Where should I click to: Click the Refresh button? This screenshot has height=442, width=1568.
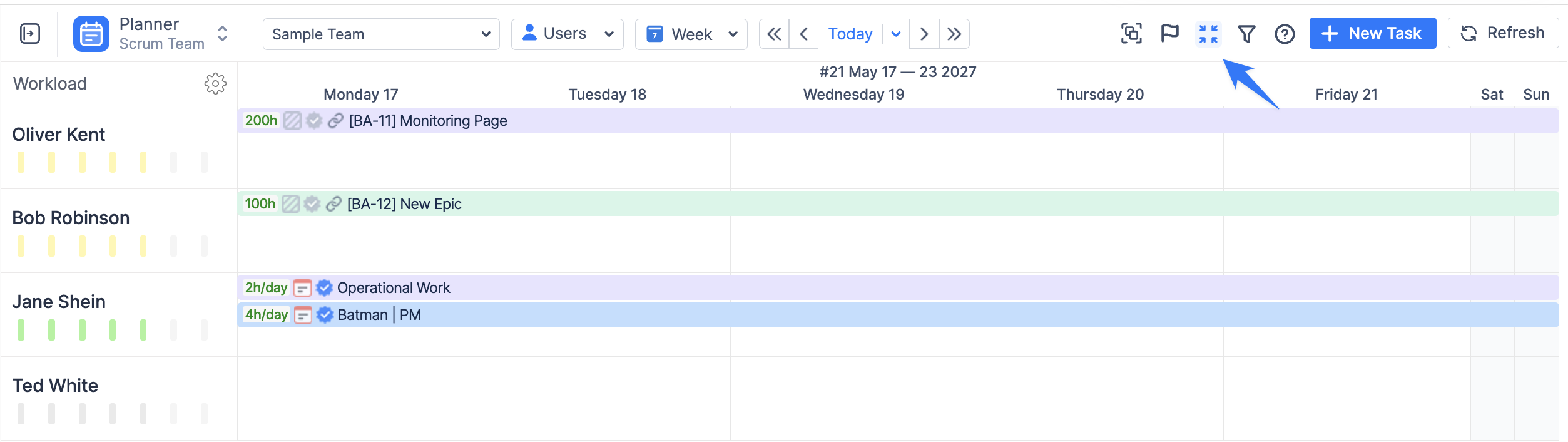1503,33
